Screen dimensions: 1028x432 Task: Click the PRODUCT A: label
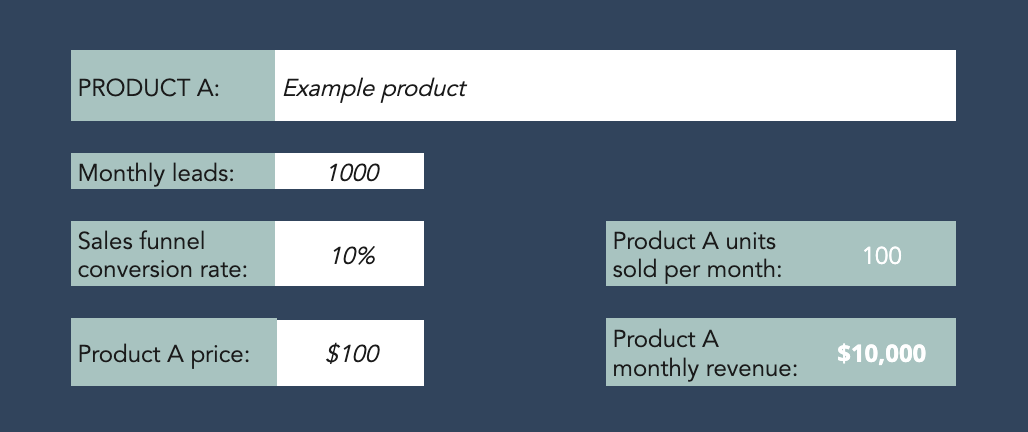[x=149, y=88]
